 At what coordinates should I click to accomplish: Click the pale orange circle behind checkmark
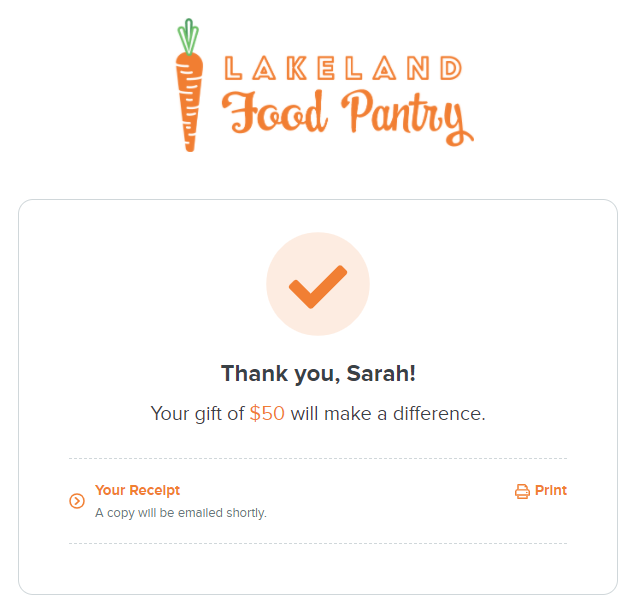[x=318, y=284]
